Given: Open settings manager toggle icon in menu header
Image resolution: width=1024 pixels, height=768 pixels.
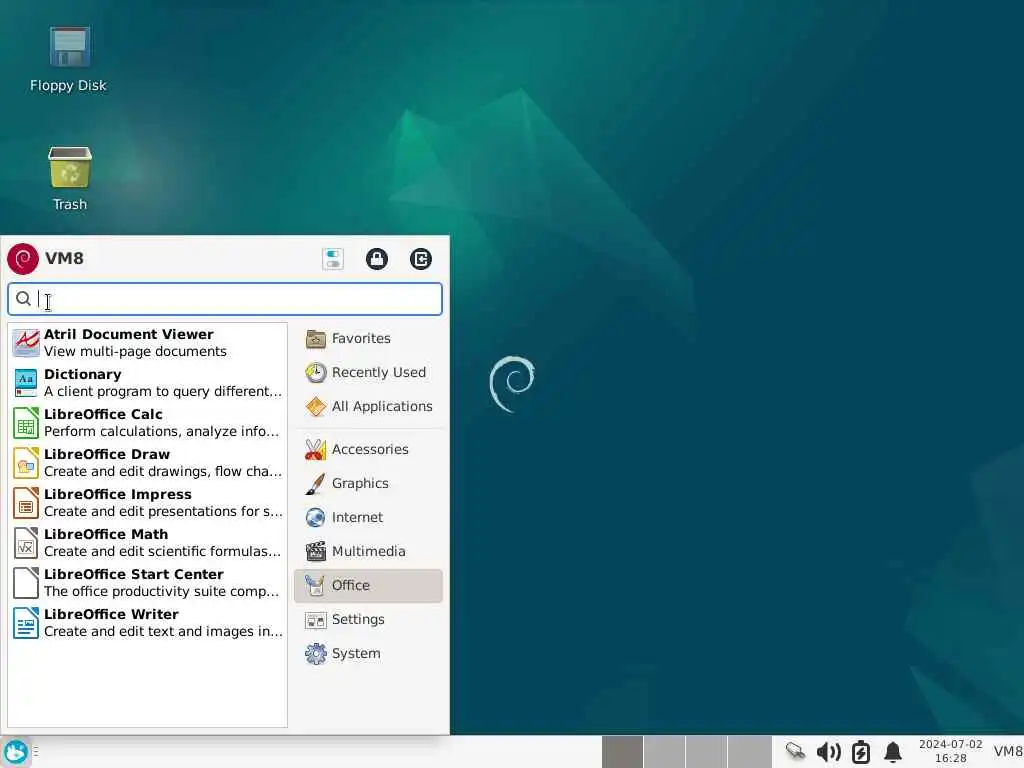Looking at the screenshot, I should coord(333,259).
